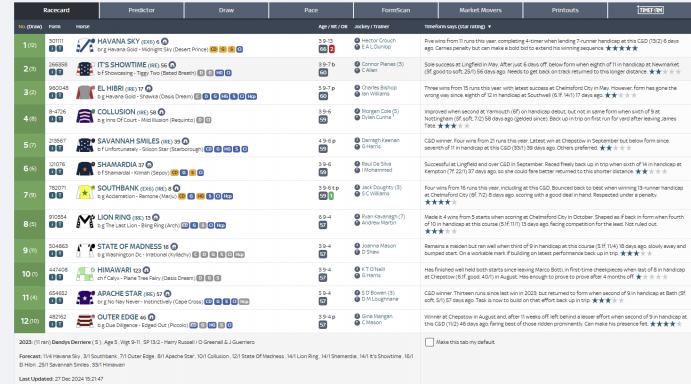Click CD badge under Havana Sky

[214, 49]
